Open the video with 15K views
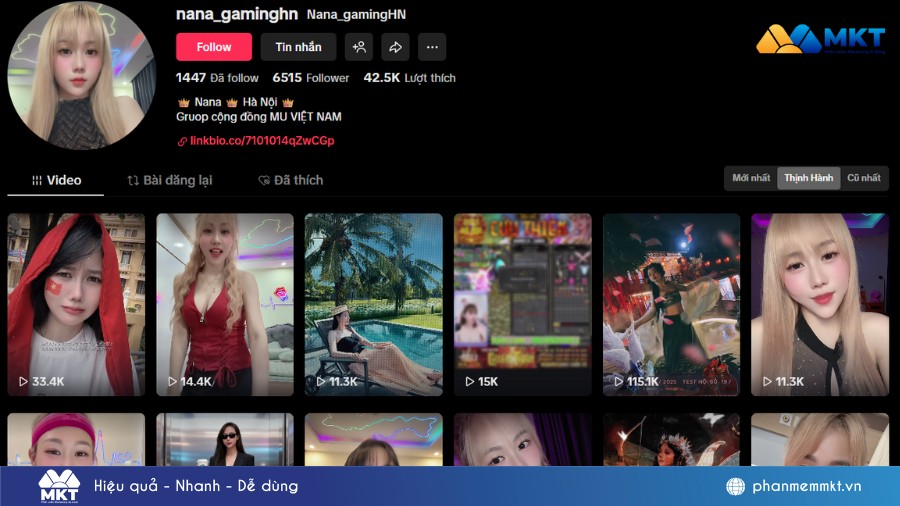900x506 pixels. pos(522,305)
